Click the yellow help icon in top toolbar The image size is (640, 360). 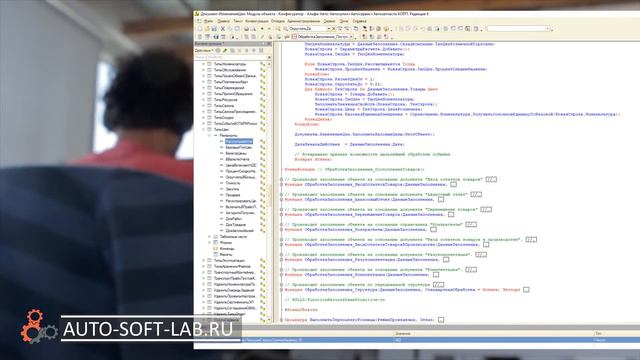(386, 29)
